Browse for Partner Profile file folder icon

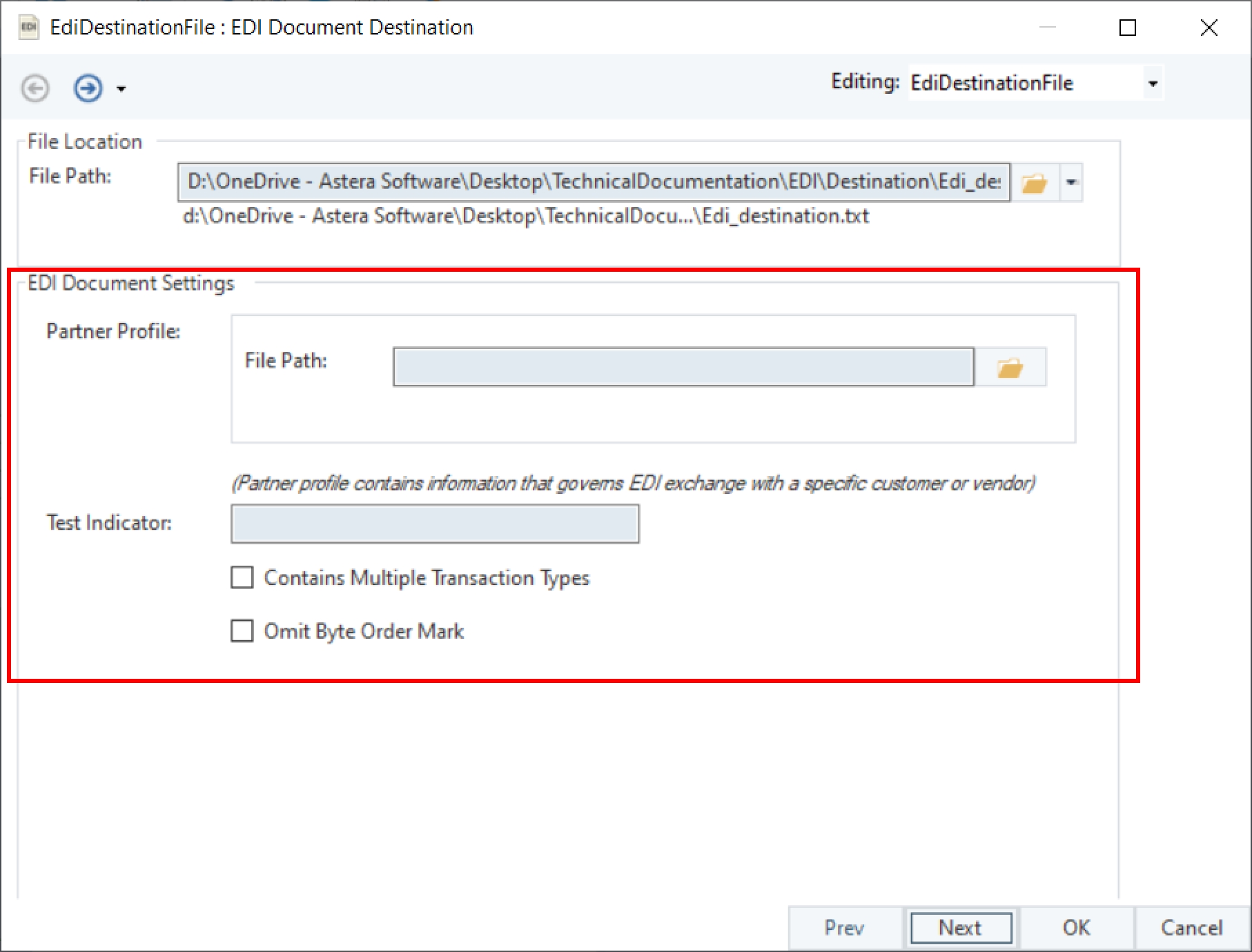[1010, 367]
